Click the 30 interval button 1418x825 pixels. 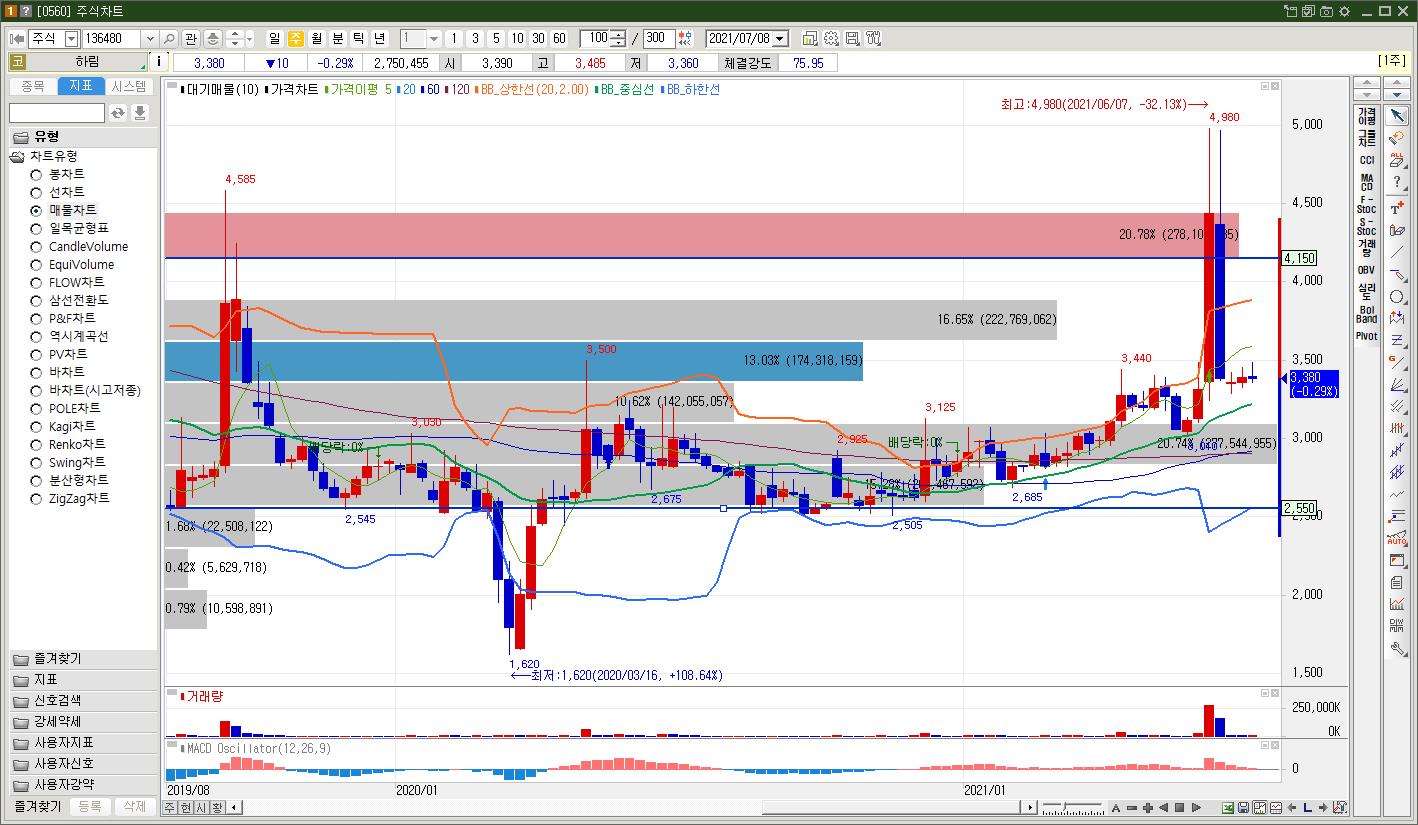tap(538, 39)
